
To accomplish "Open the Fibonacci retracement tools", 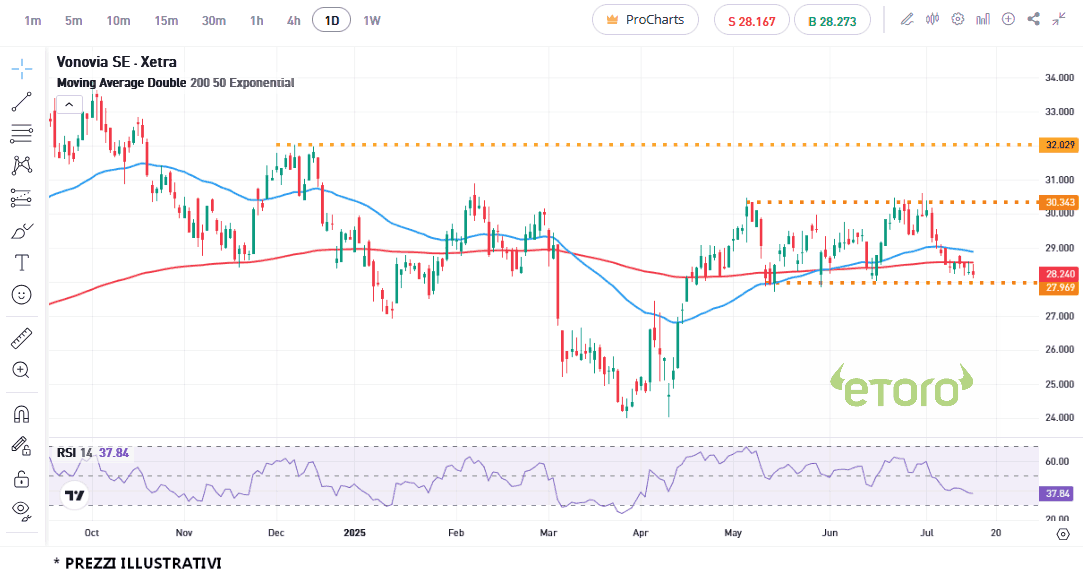I will point(21,133).
